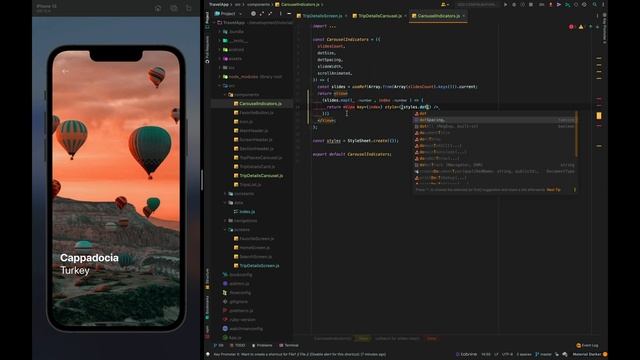
Task: Collapse the TravelApp project root
Action: click(x=215, y=23)
